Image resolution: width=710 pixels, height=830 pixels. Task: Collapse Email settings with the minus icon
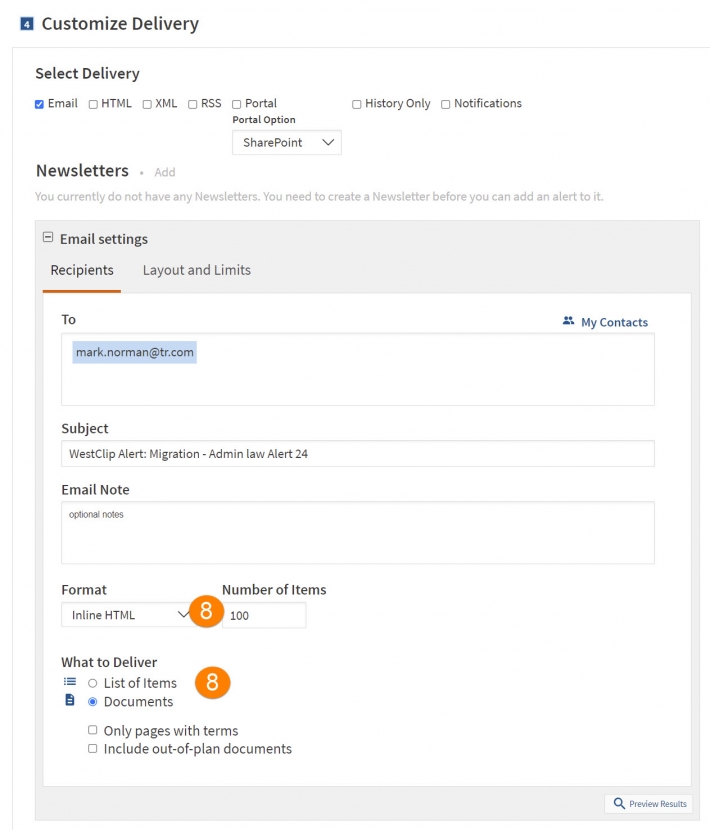click(48, 238)
